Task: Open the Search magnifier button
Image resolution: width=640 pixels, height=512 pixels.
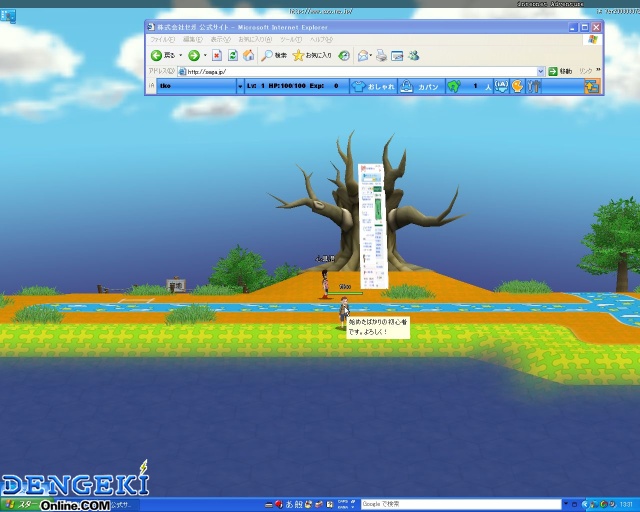Action: tap(274, 55)
